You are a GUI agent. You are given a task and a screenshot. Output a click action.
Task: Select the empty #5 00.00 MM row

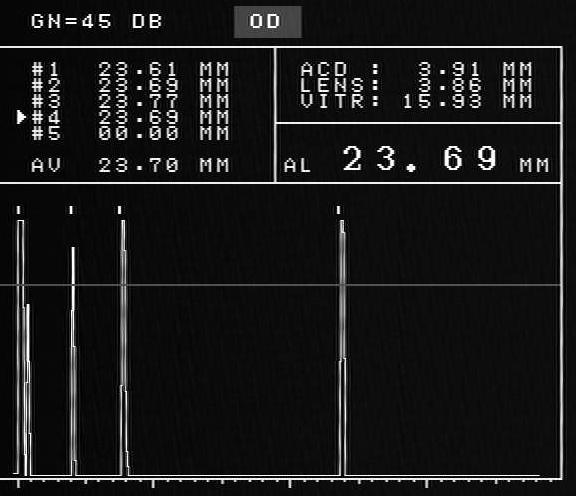click(x=130, y=133)
